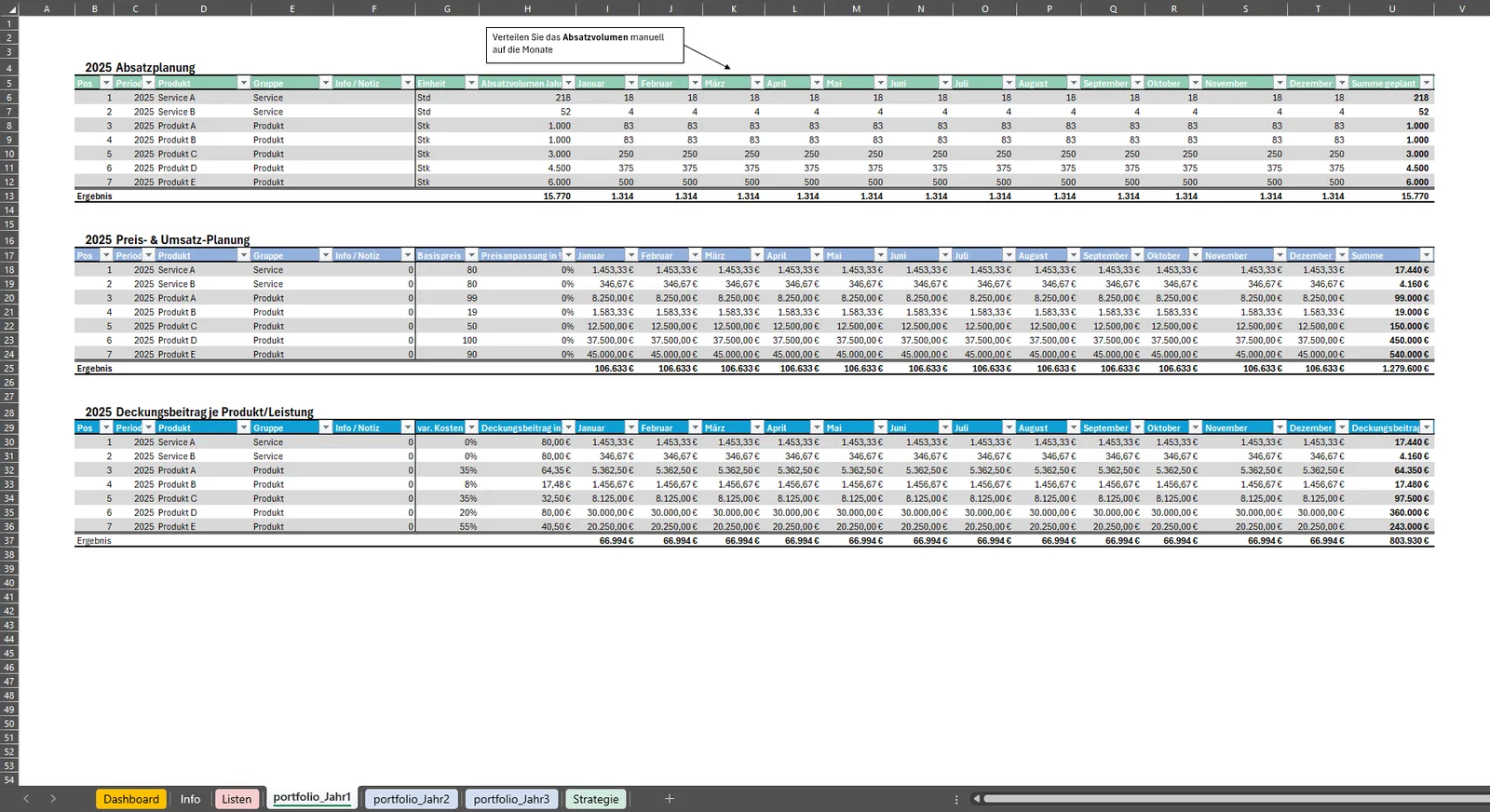Select column U header
The image size is (1490, 812).
point(1391,8)
